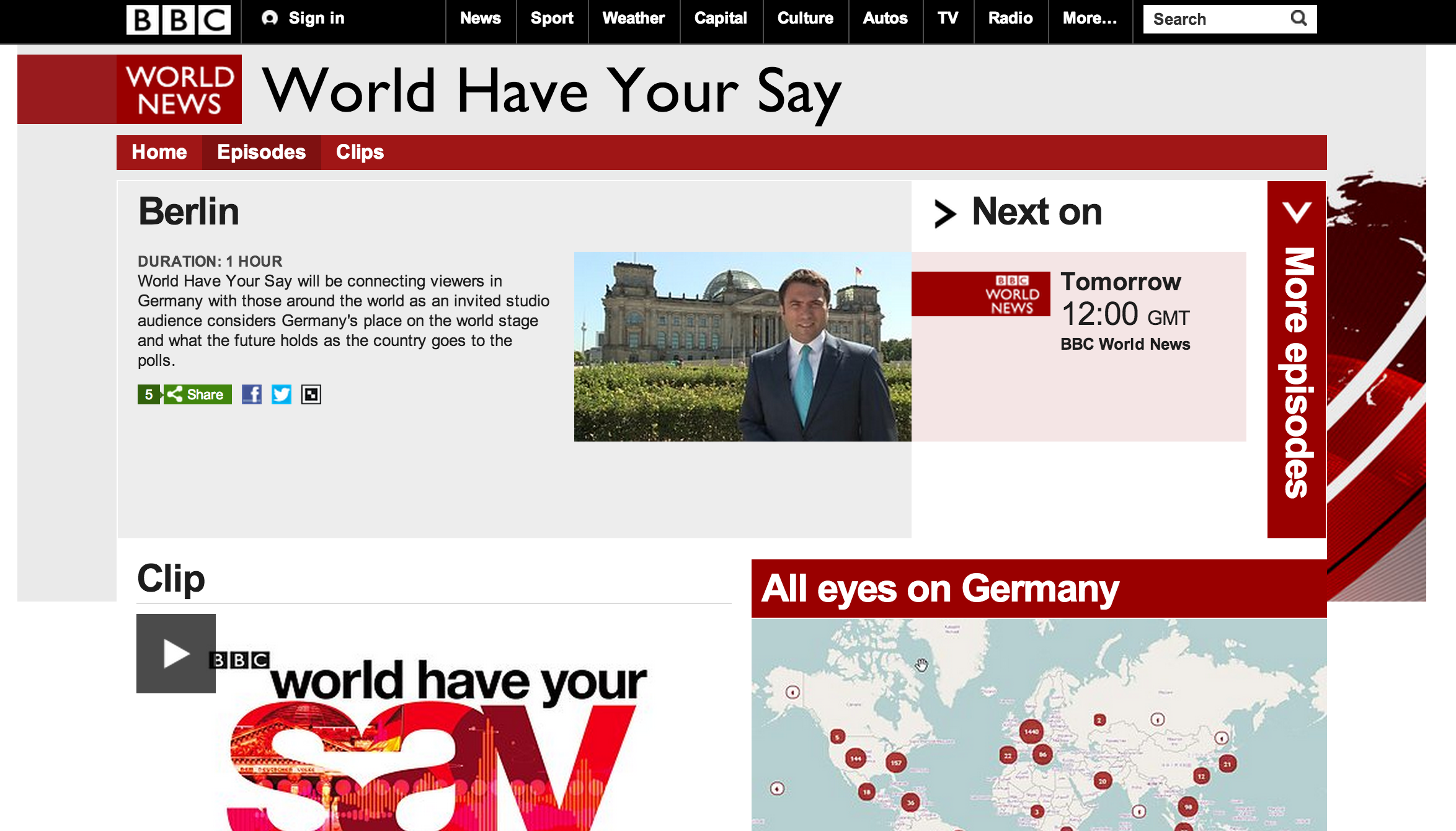The image size is (1456, 831).
Task: Click the 1440 cluster marker over Europe
Action: click(x=1031, y=732)
